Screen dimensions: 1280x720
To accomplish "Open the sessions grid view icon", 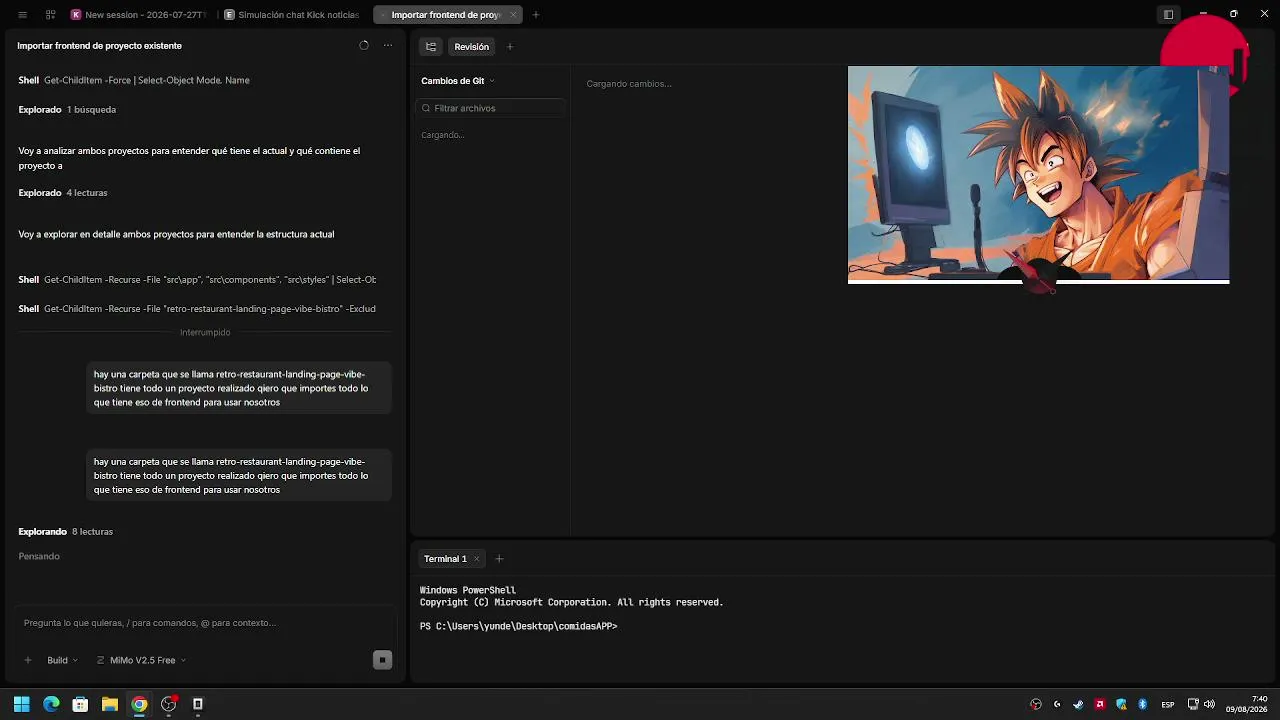I will [x=50, y=15].
